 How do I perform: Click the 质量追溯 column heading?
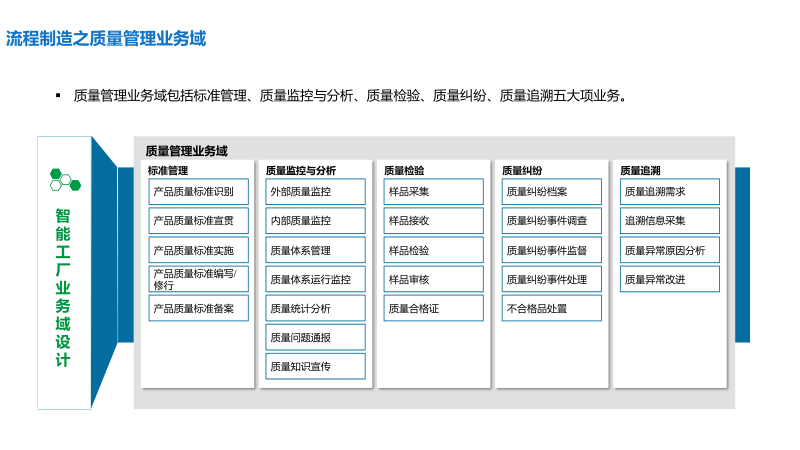pos(640,170)
